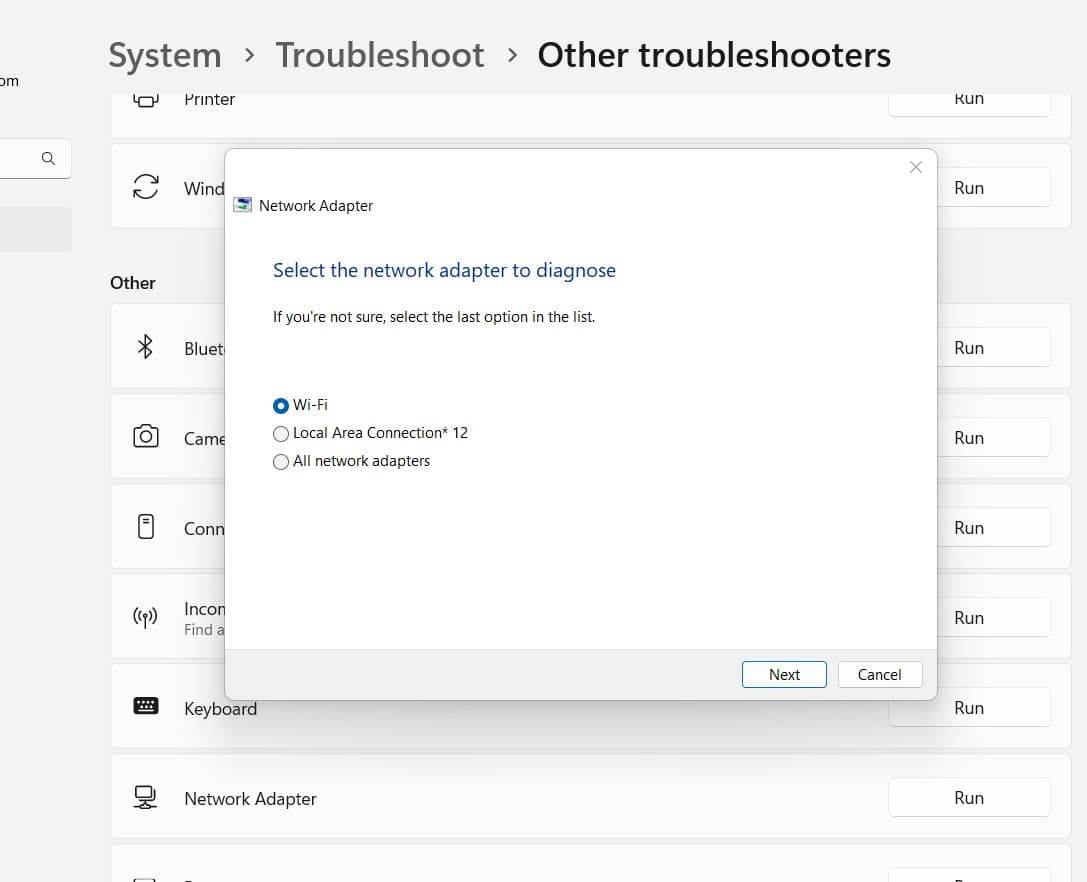Select the Wi-Fi radio button
The width and height of the screenshot is (1087, 882).
coord(281,405)
